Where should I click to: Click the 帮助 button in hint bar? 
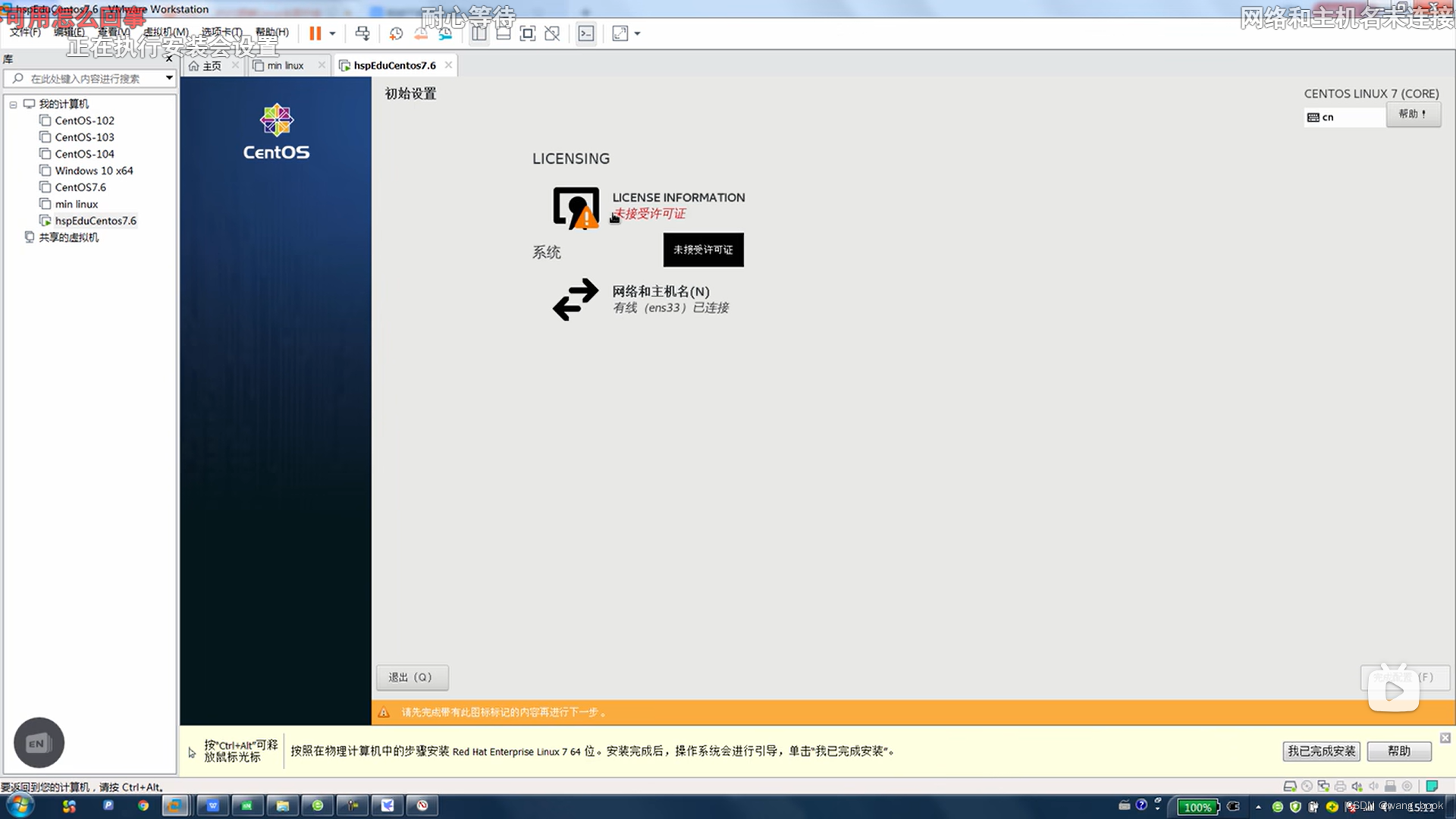point(1399,751)
